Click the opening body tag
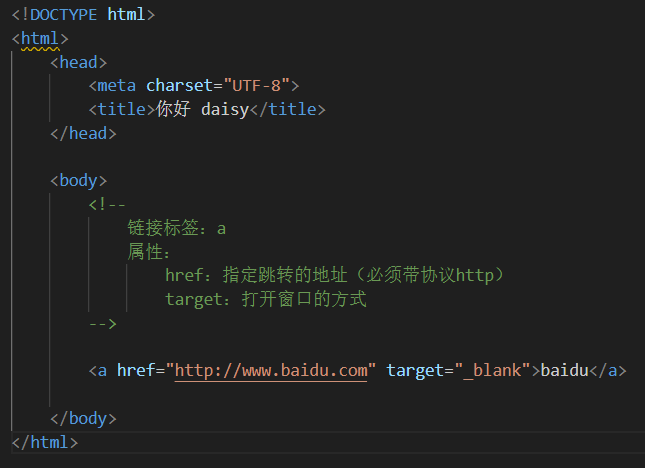The image size is (645, 468). pyautogui.click(x=78, y=181)
